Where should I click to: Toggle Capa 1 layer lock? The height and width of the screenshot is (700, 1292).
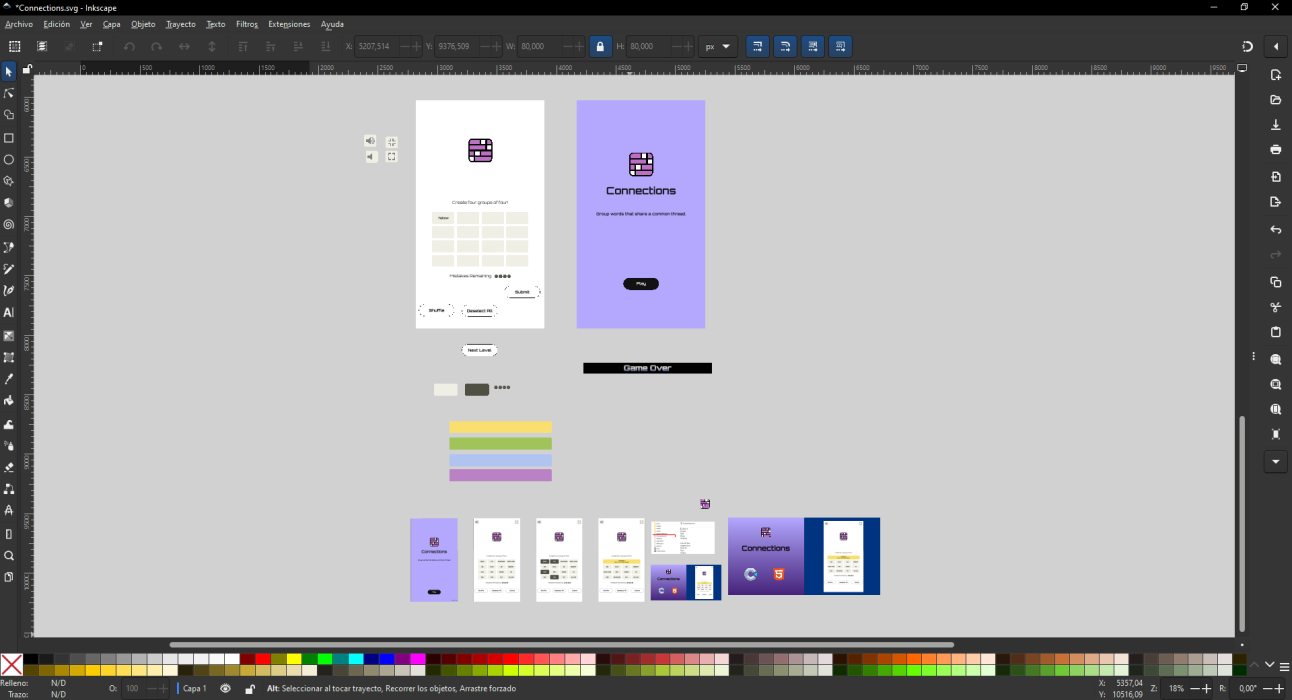pos(250,689)
